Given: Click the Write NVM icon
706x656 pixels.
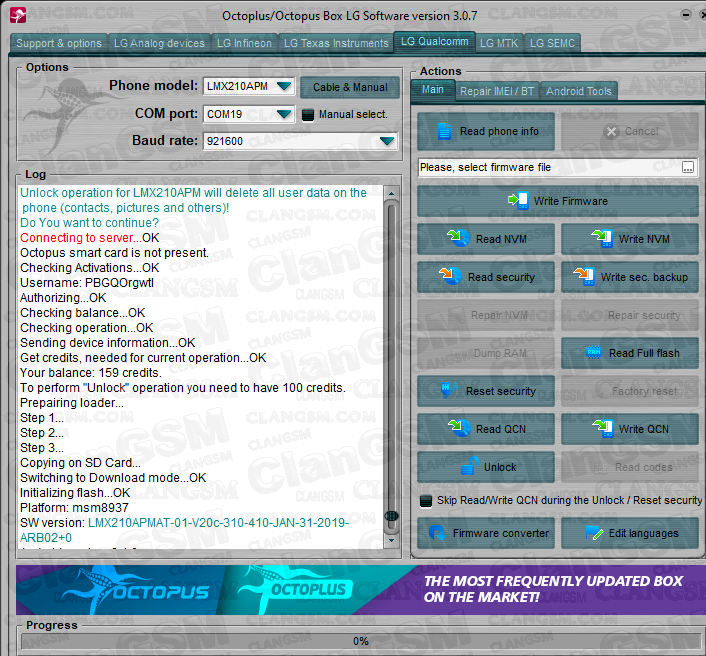Looking at the screenshot, I should coord(602,238).
